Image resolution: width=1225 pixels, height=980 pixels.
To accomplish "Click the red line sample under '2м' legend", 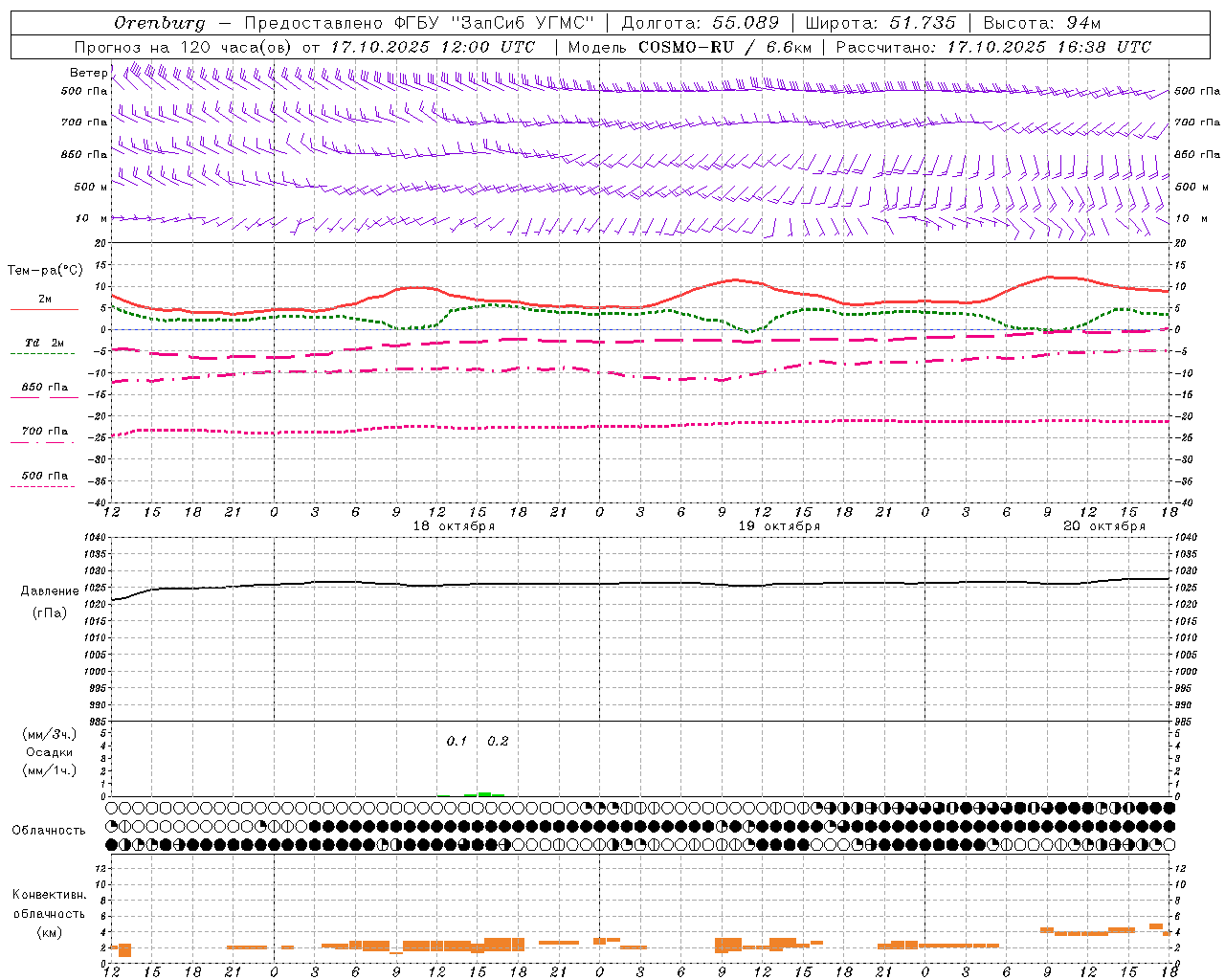I will tap(44, 310).
